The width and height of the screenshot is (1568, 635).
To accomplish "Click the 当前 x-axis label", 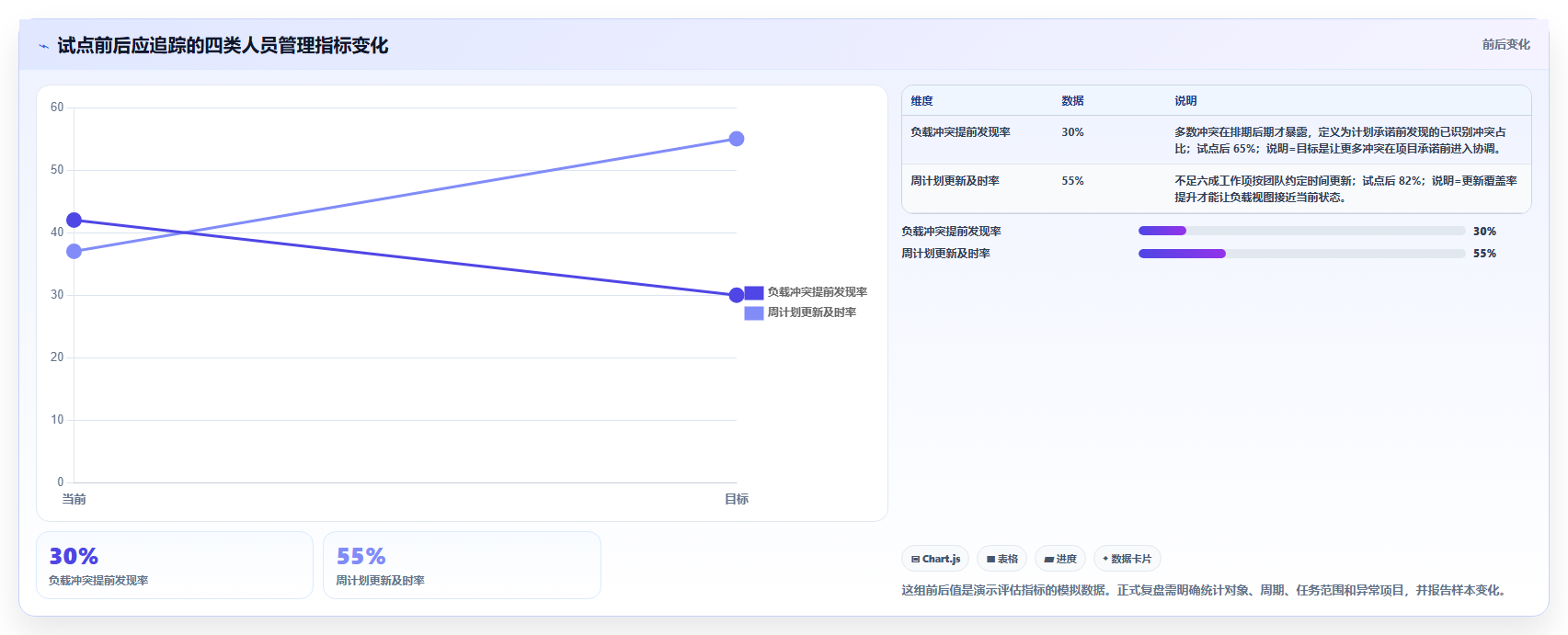I will coord(74,499).
